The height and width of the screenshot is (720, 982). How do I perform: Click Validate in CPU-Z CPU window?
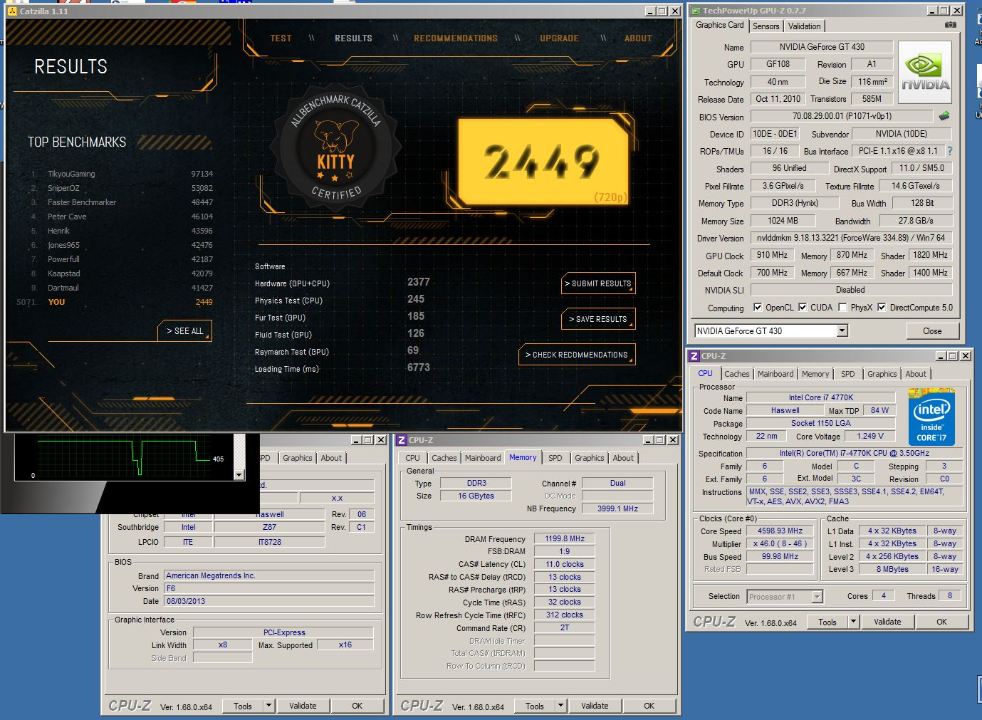(x=887, y=622)
